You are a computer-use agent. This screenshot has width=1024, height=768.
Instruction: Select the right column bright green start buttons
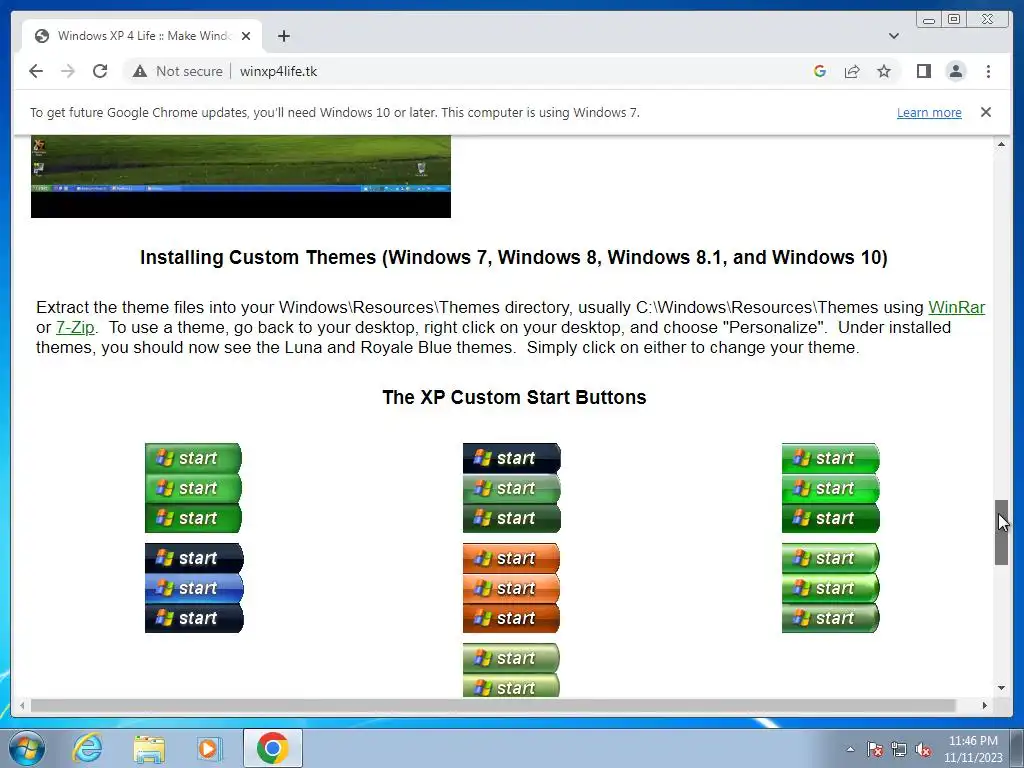831,488
